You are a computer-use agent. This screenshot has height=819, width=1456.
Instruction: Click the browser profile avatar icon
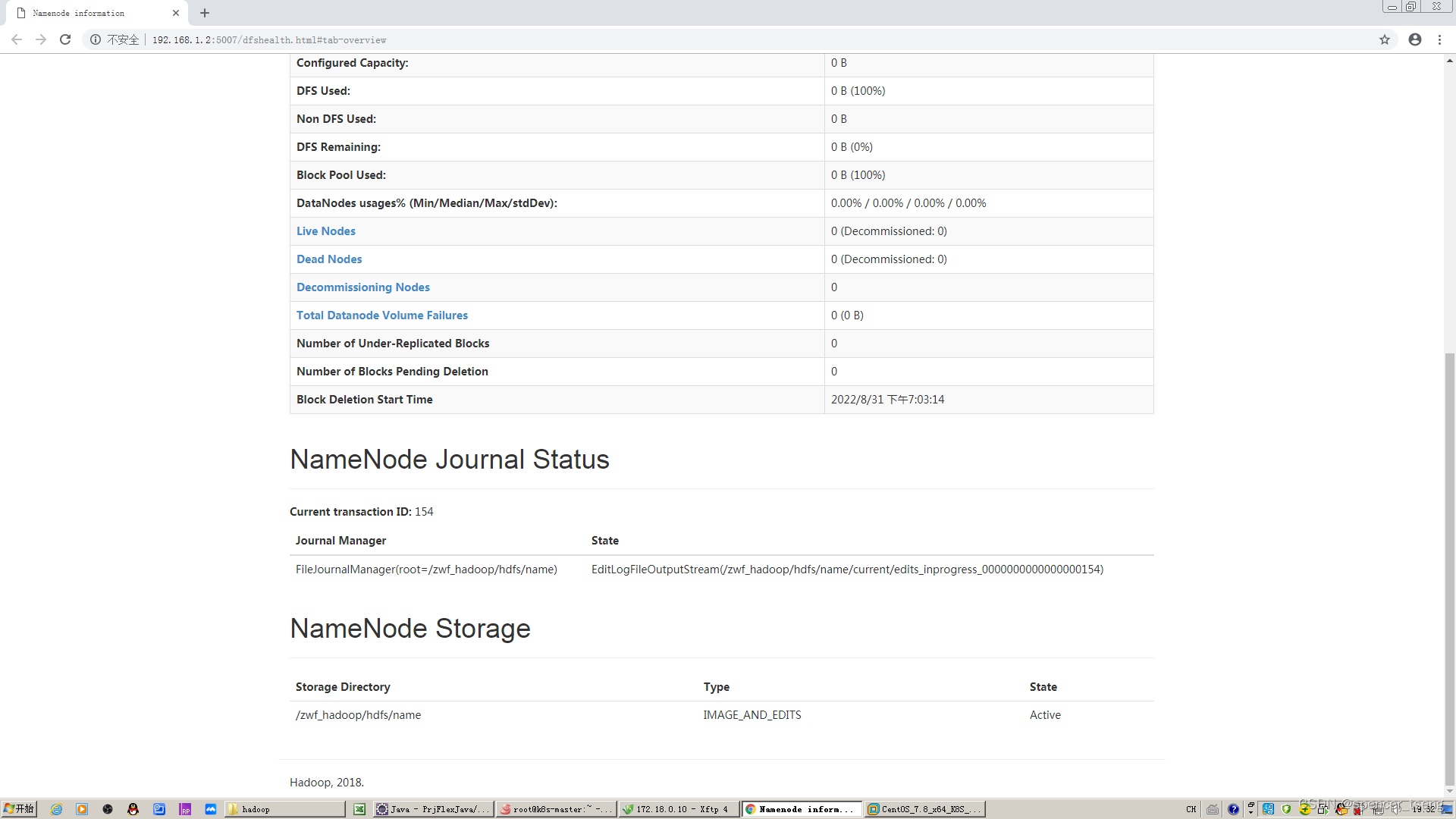pos(1414,39)
